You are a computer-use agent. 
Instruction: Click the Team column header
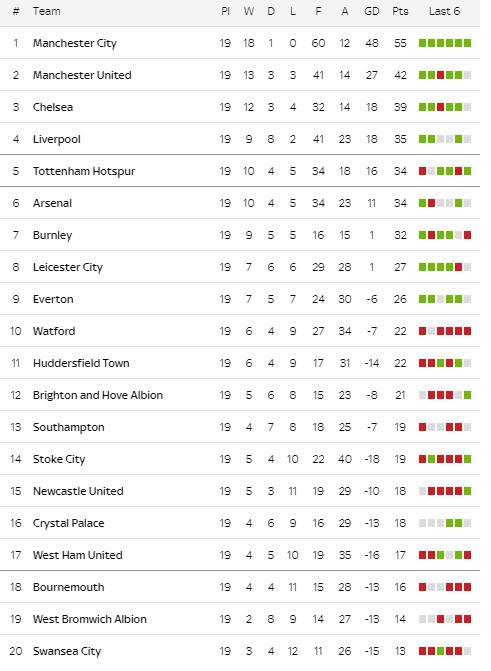tap(47, 11)
